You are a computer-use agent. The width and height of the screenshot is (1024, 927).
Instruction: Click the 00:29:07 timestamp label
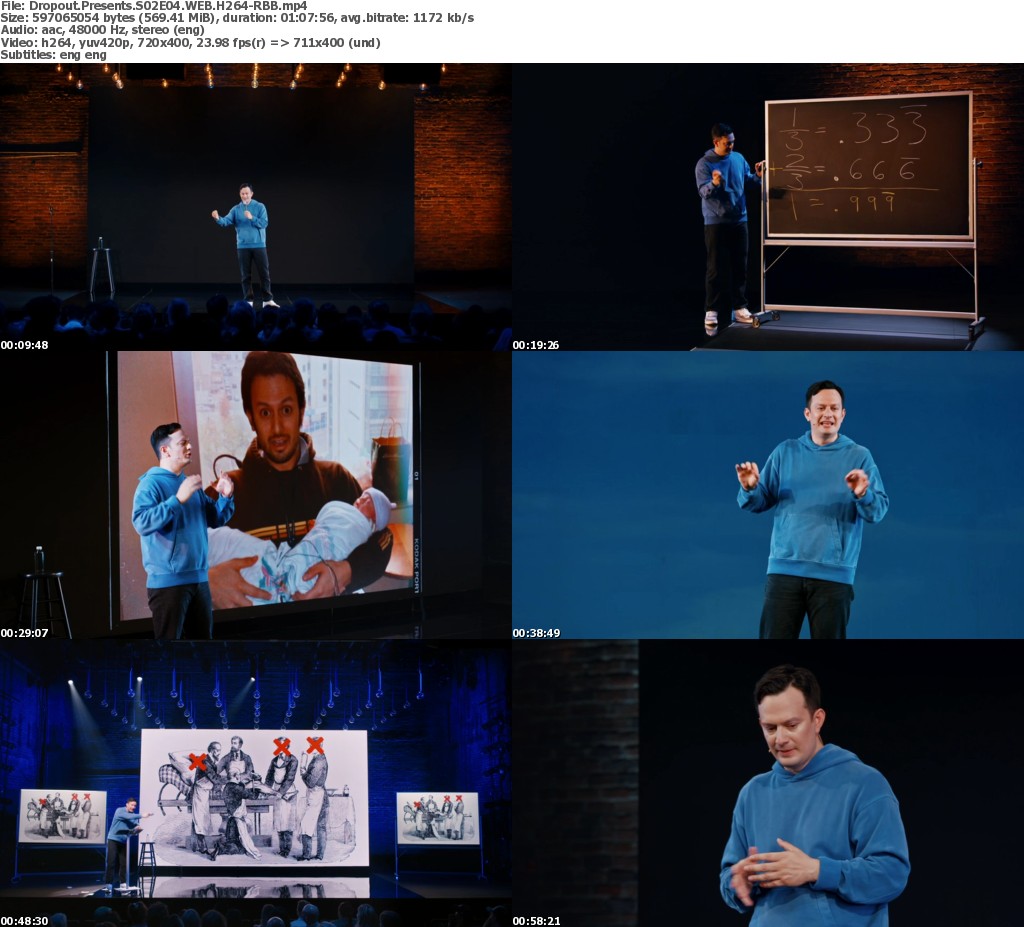25,633
